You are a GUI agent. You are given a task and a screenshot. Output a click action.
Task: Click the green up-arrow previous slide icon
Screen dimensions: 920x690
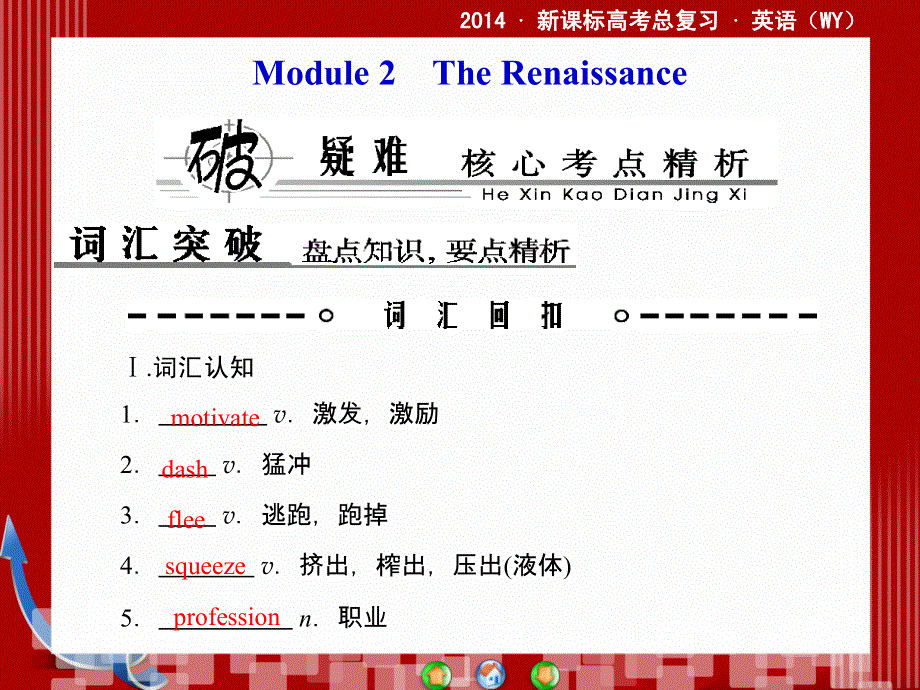click(437, 673)
